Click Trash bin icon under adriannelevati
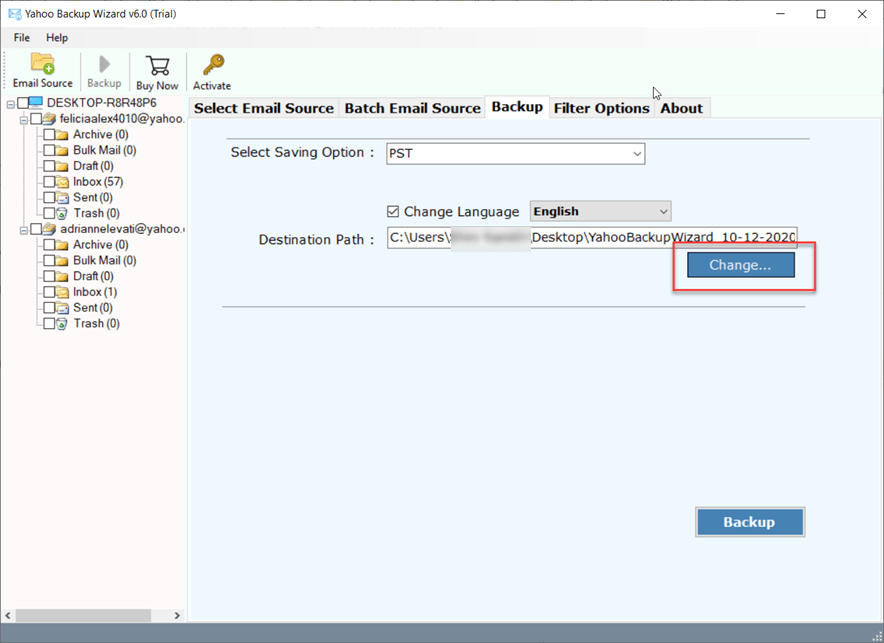The width and height of the screenshot is (884, 643). [x=62, y=324]
